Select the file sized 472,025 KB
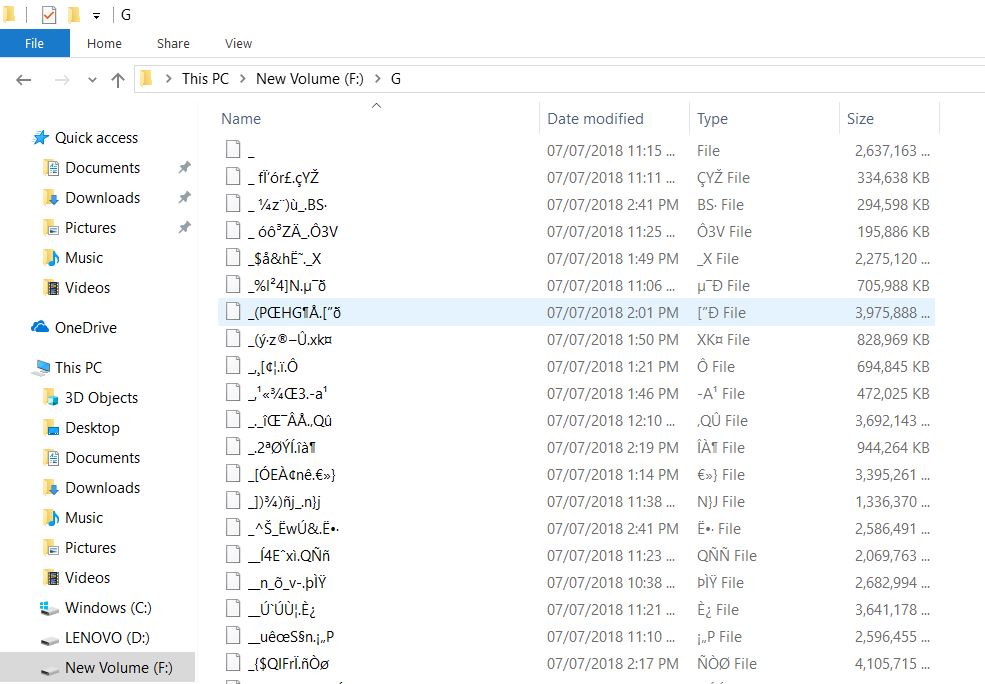 [x=576, y=394]
